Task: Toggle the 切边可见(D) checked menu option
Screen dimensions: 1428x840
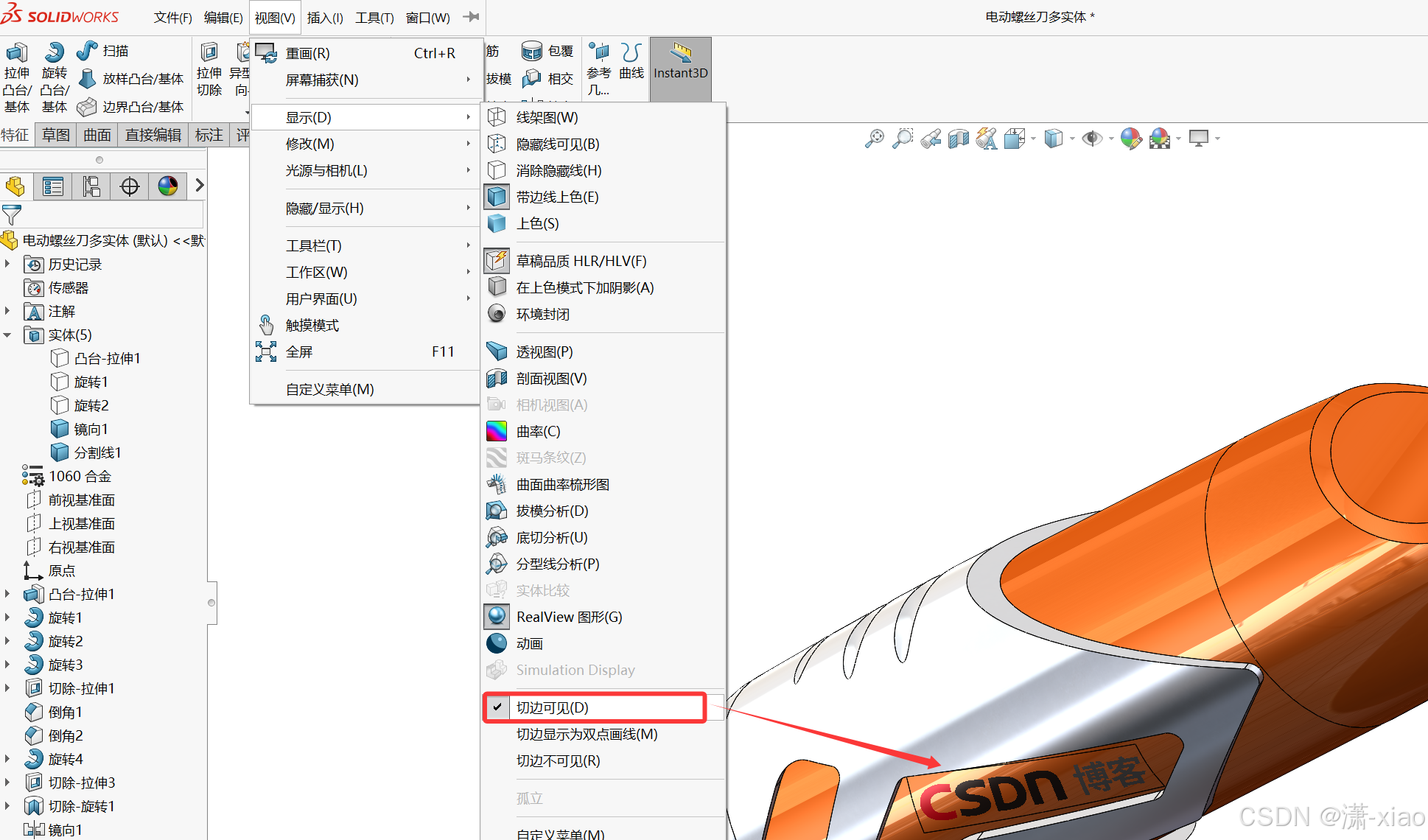Action: (553, 707)
